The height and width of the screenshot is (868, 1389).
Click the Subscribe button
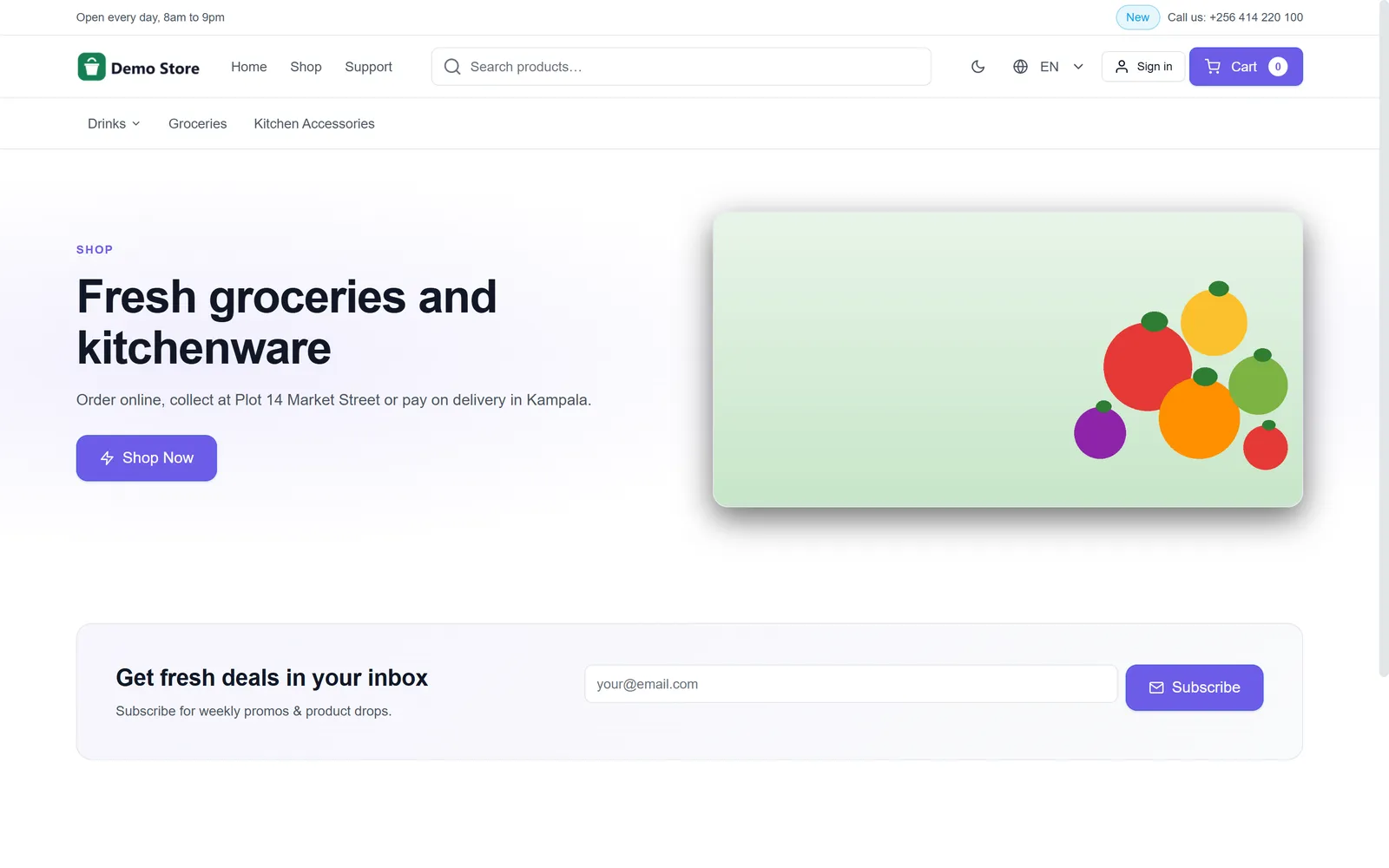tap(1195, 687)
